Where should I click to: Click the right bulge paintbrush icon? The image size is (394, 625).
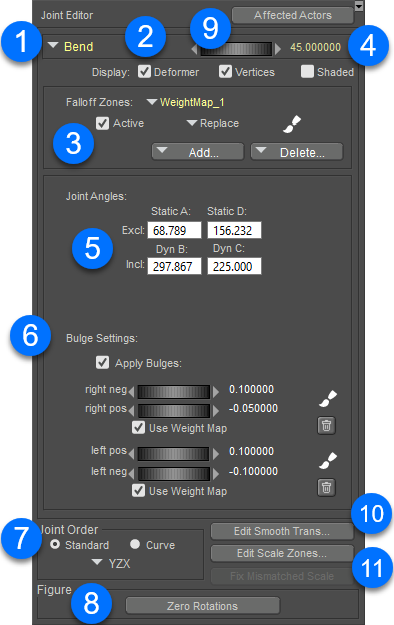(328, 399)
